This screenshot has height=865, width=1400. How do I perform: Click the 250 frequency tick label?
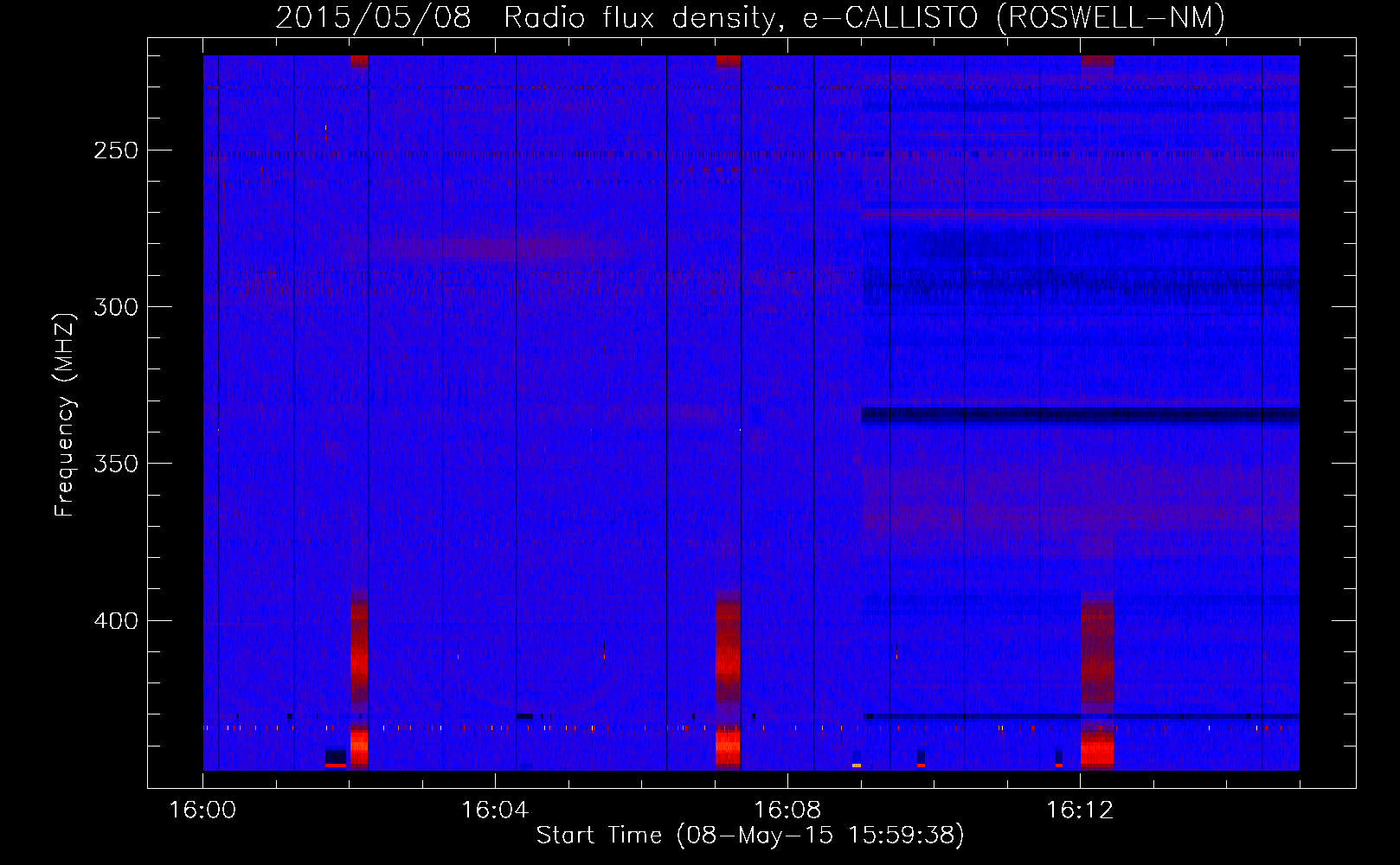click(116, 151)
